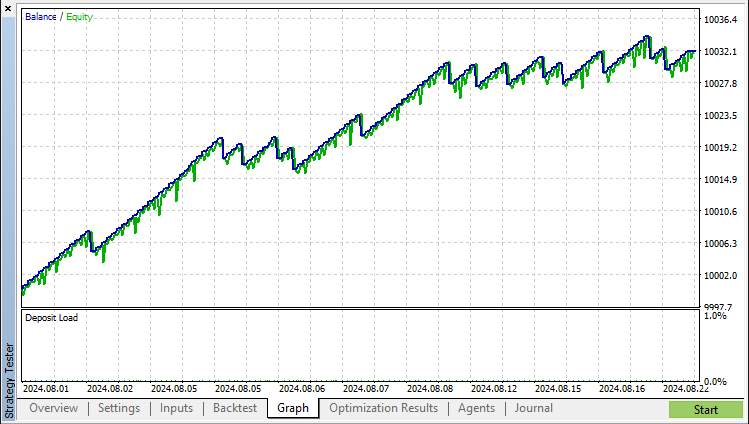Open the Journal tab
749x424 pixels.
point(534,408)
